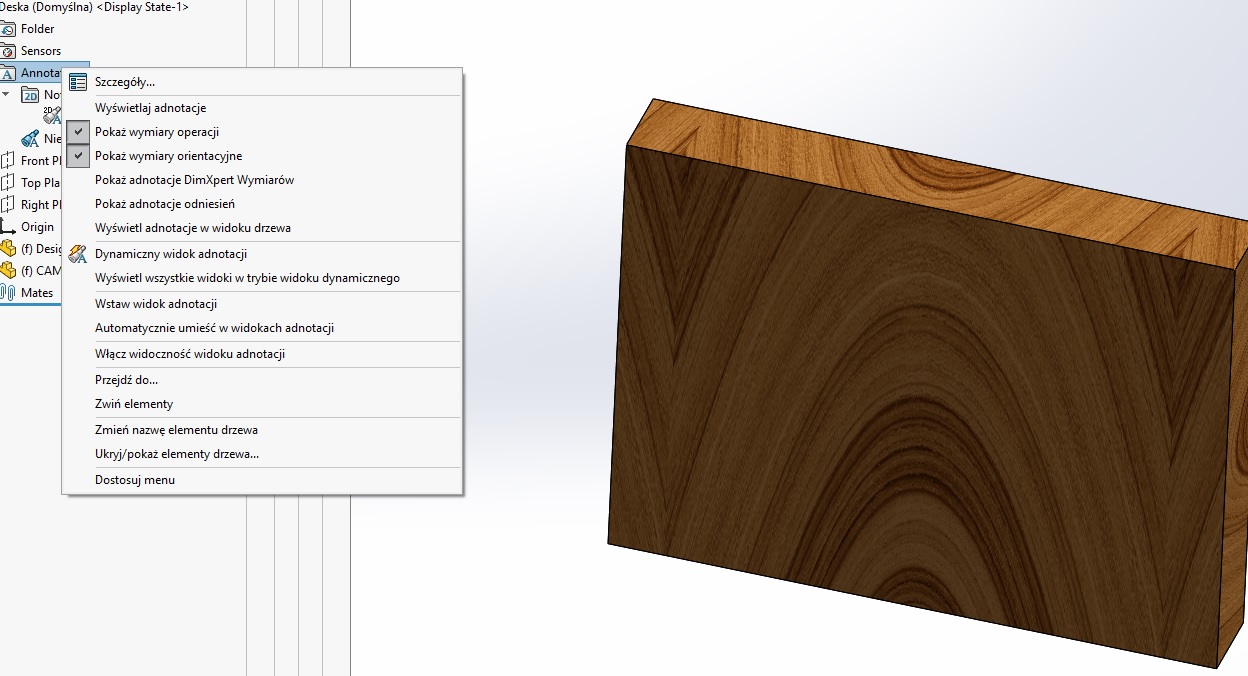Uncheck Pokaż wymiary operacji
Image resolution: width=1248 pixels, height=676 pixels.
(x=79, y=132)
